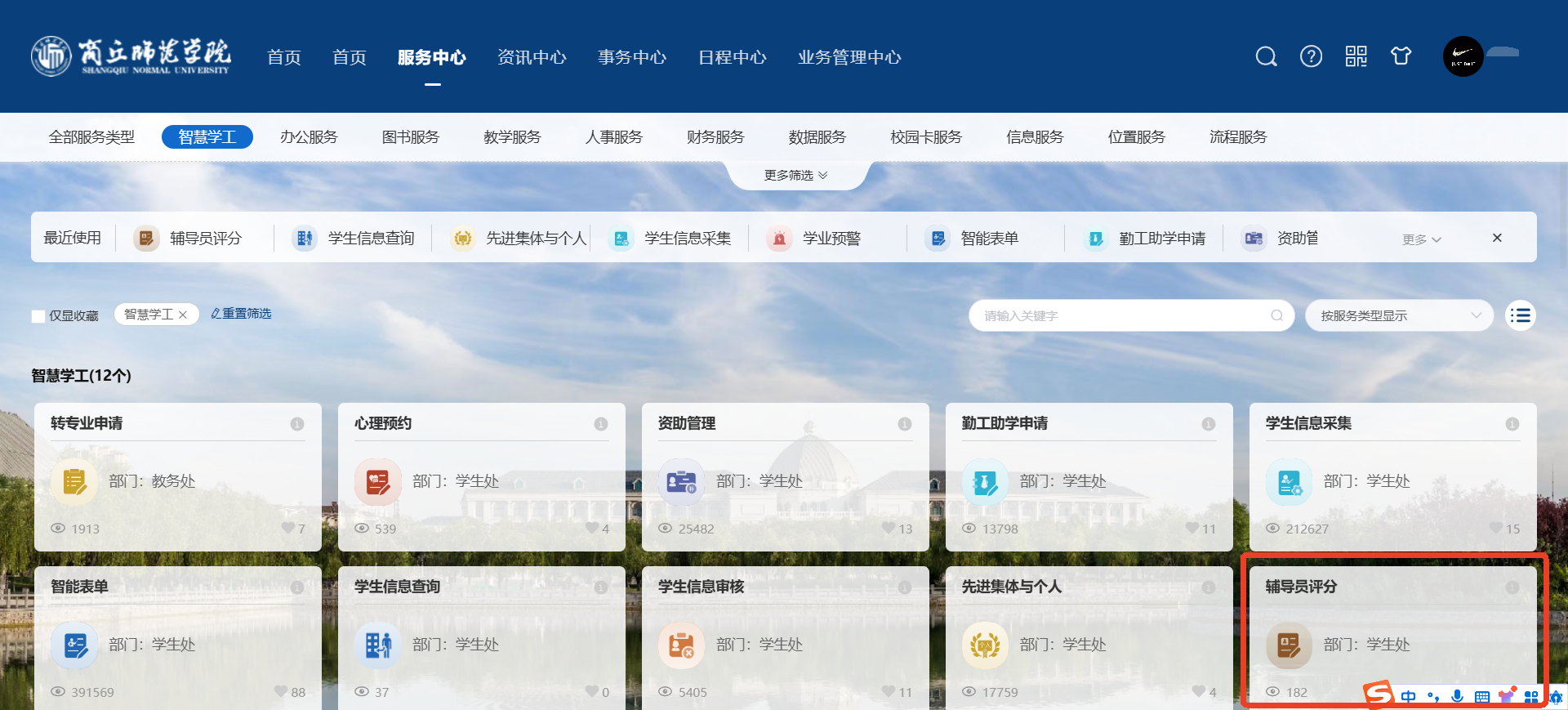Image resolution: width=1568 pixels, height=710 pixels.
Task: Favorite the 资助管理 card via heart icon
Action: (889, 529)
